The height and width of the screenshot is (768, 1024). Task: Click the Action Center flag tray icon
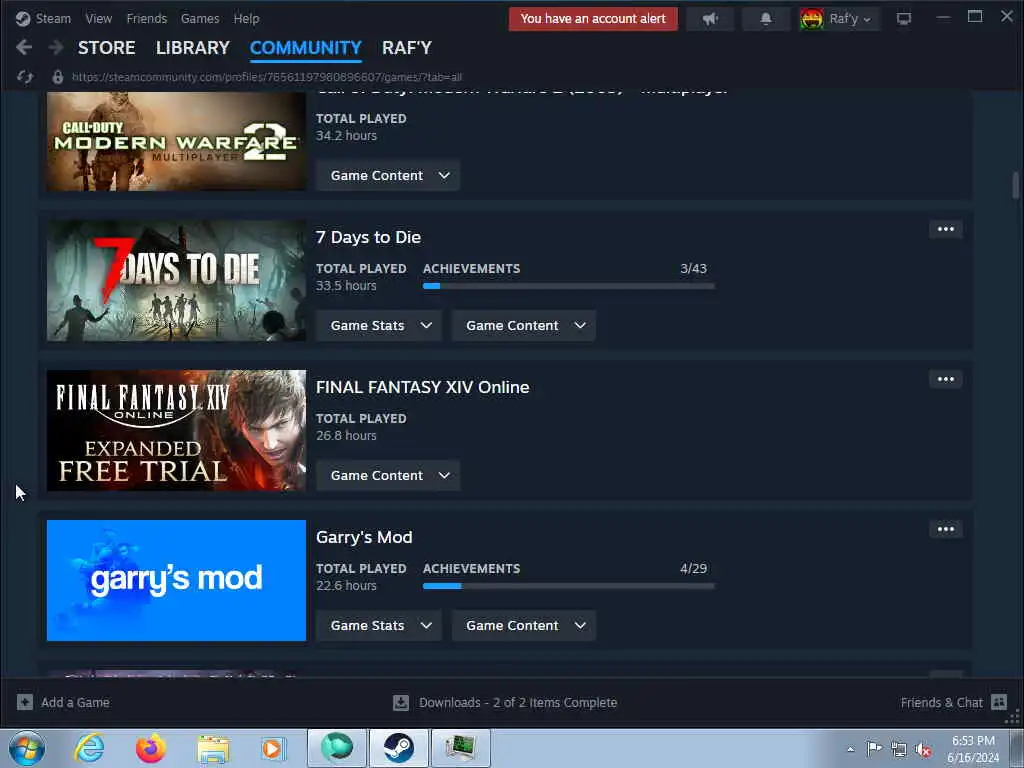point(874,749)
